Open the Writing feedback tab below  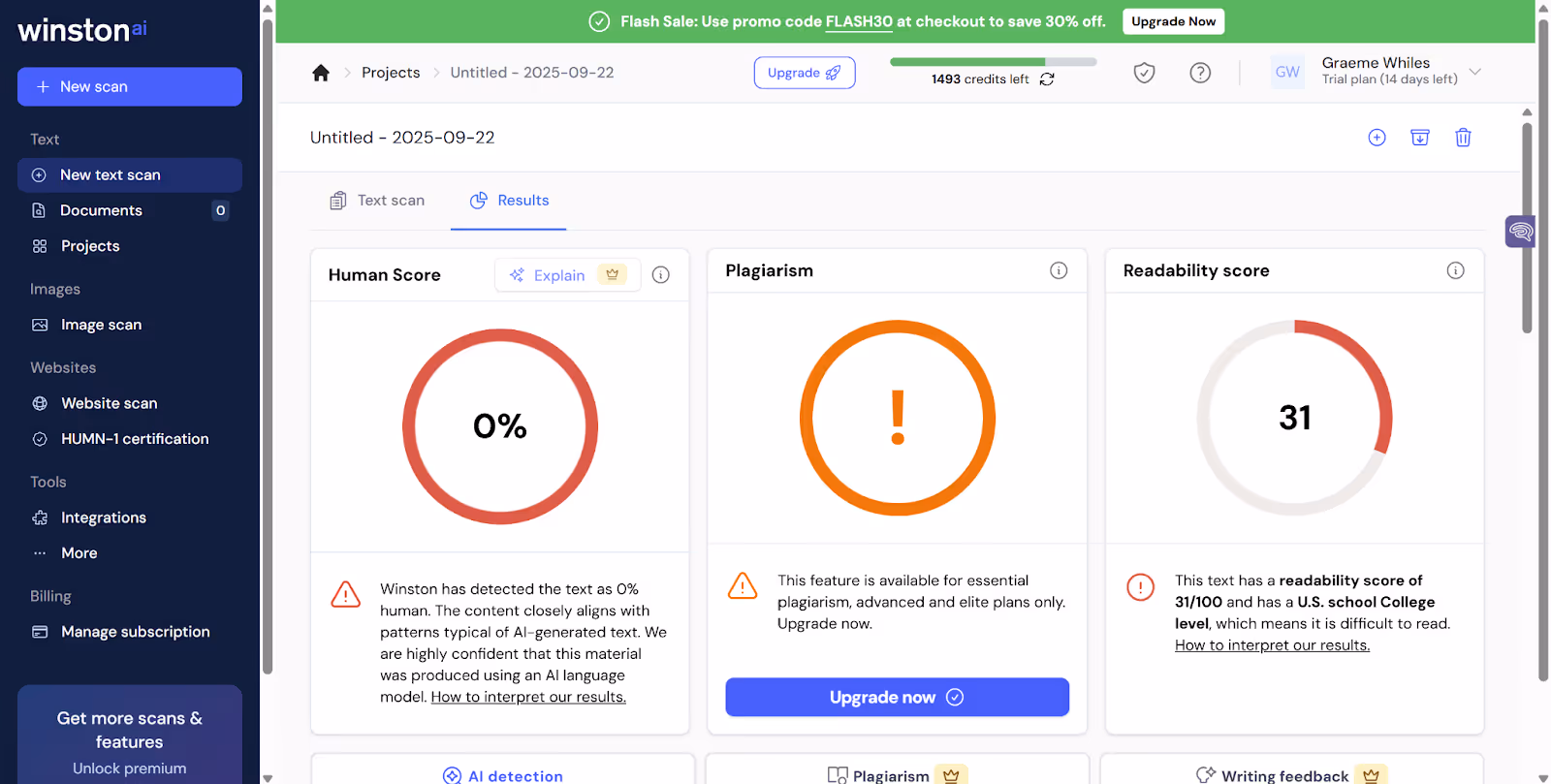pos(1292,771)
